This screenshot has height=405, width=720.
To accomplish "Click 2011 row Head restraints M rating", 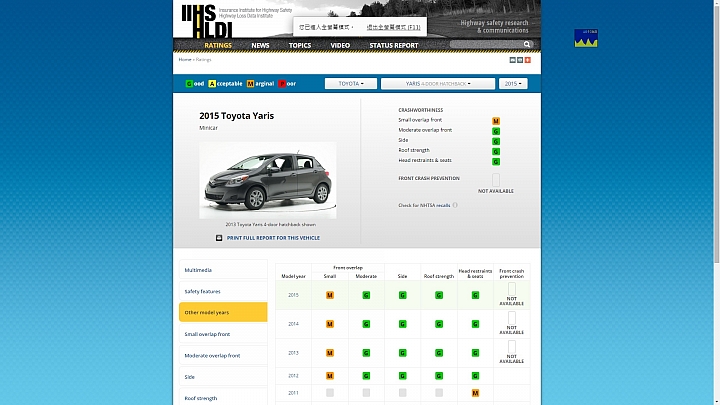I will coord(475,393).
